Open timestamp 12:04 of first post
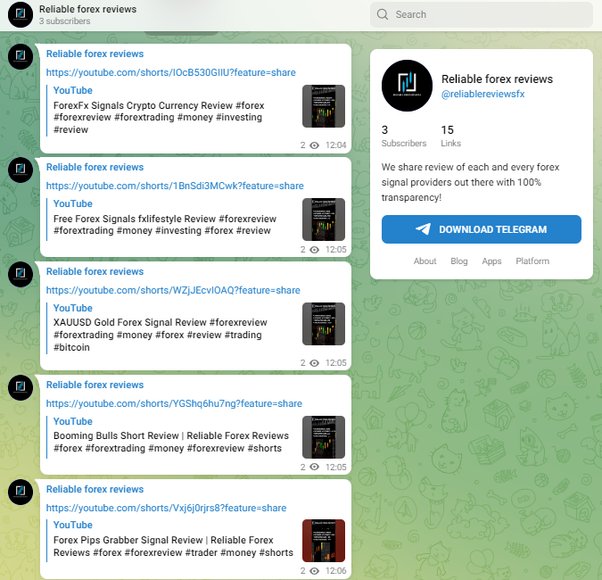 (x=336, y=145)
